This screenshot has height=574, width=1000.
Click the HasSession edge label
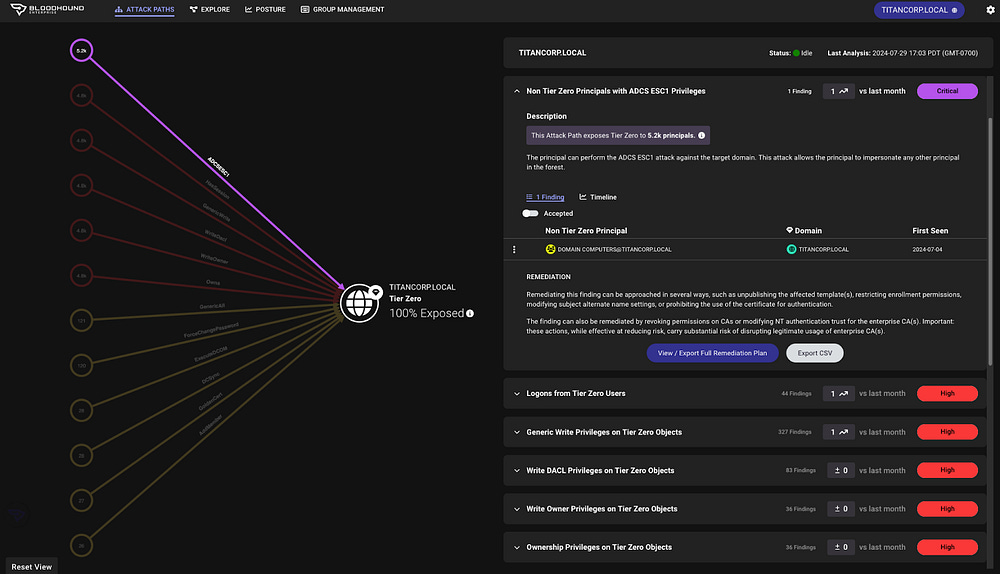[217, 189]
